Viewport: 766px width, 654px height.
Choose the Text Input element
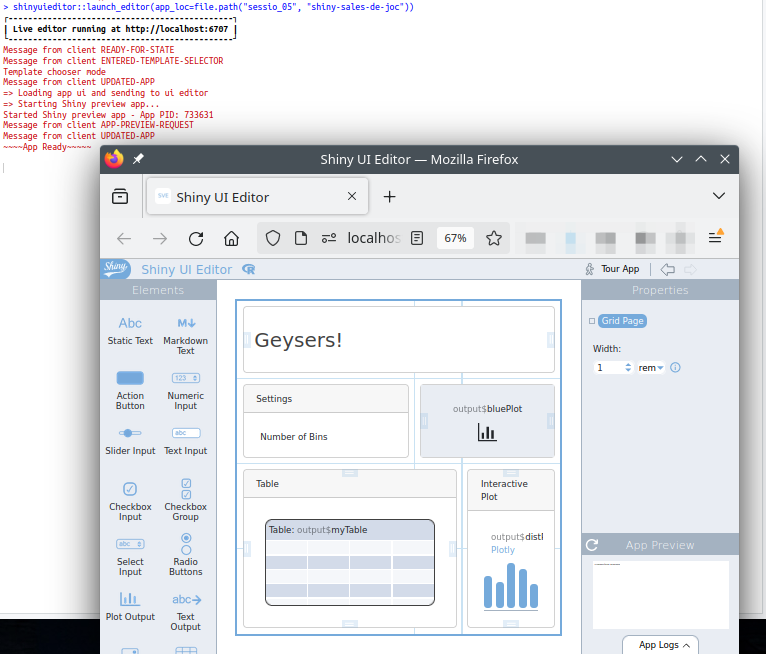(186, 440)
